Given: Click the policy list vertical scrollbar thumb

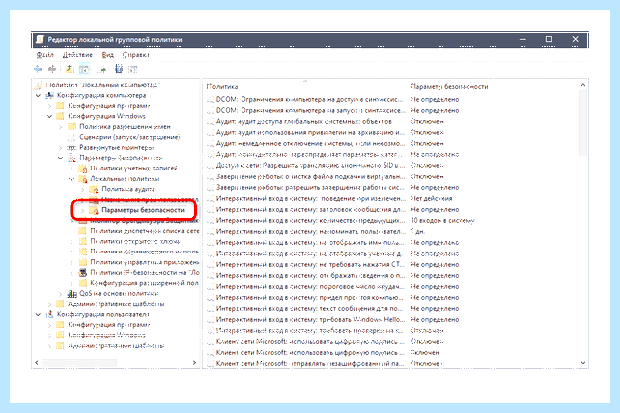Looking at the screenshot, I should [582, 123].
